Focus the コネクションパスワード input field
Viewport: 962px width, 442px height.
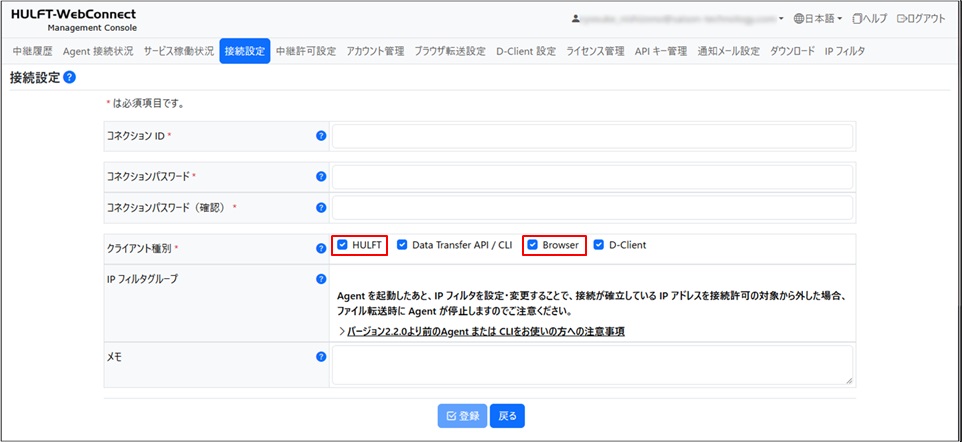coord(593,177)
